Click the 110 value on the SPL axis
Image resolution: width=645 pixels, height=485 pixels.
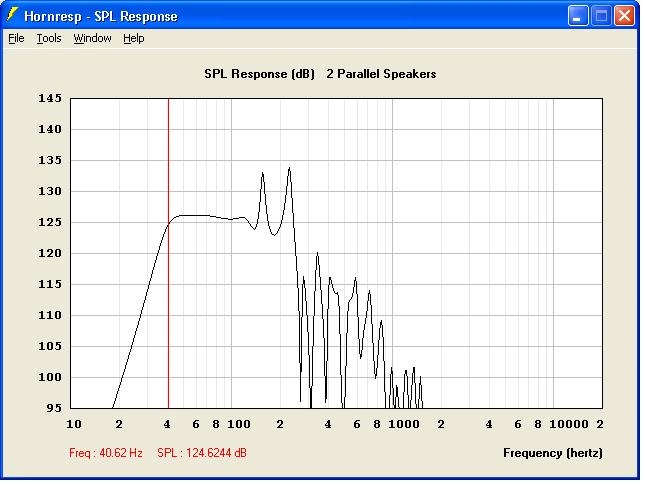pyautogui.click(x=50, y=315)
